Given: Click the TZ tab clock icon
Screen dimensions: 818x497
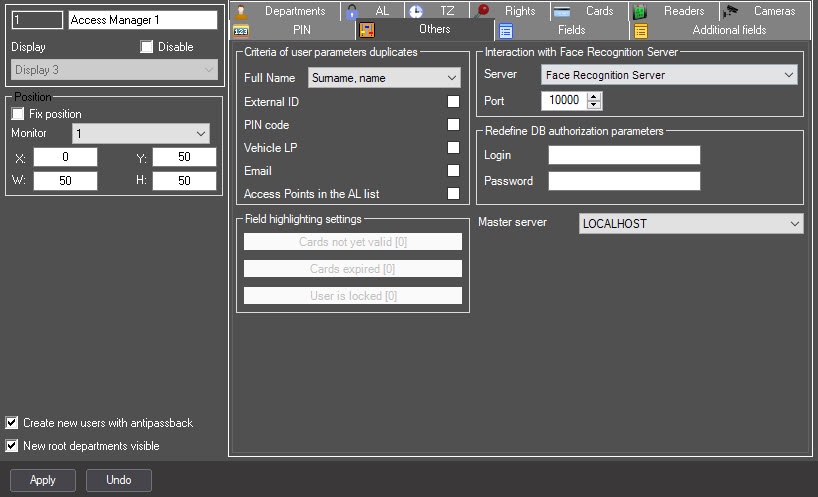Looking at the screenshot, I should coord(416,11).
